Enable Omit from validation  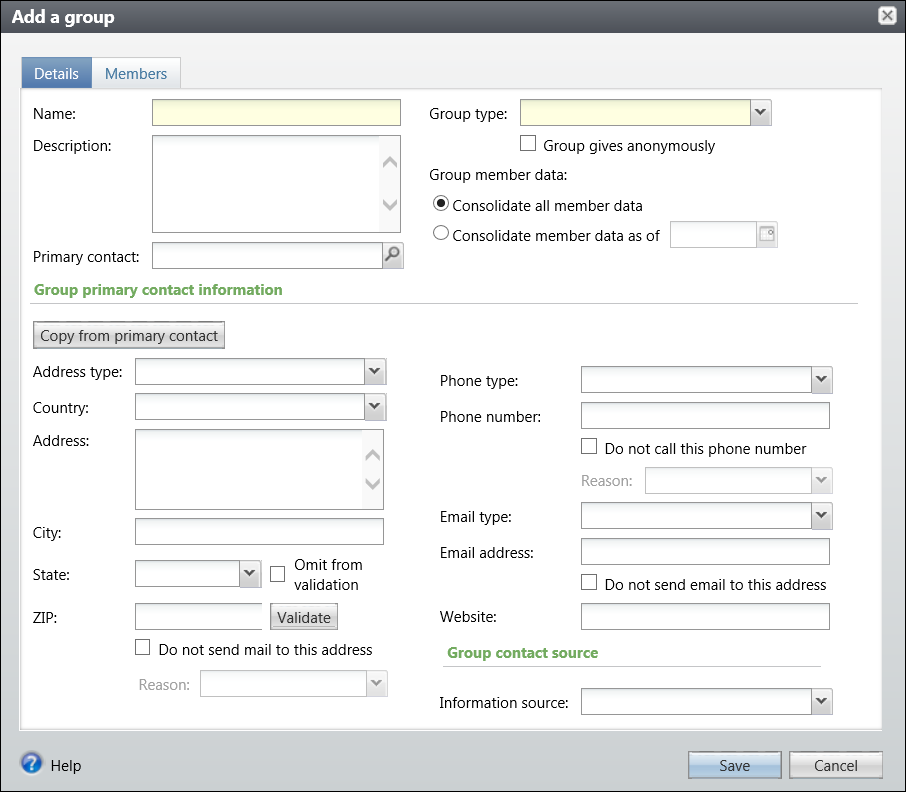[278, 573]
